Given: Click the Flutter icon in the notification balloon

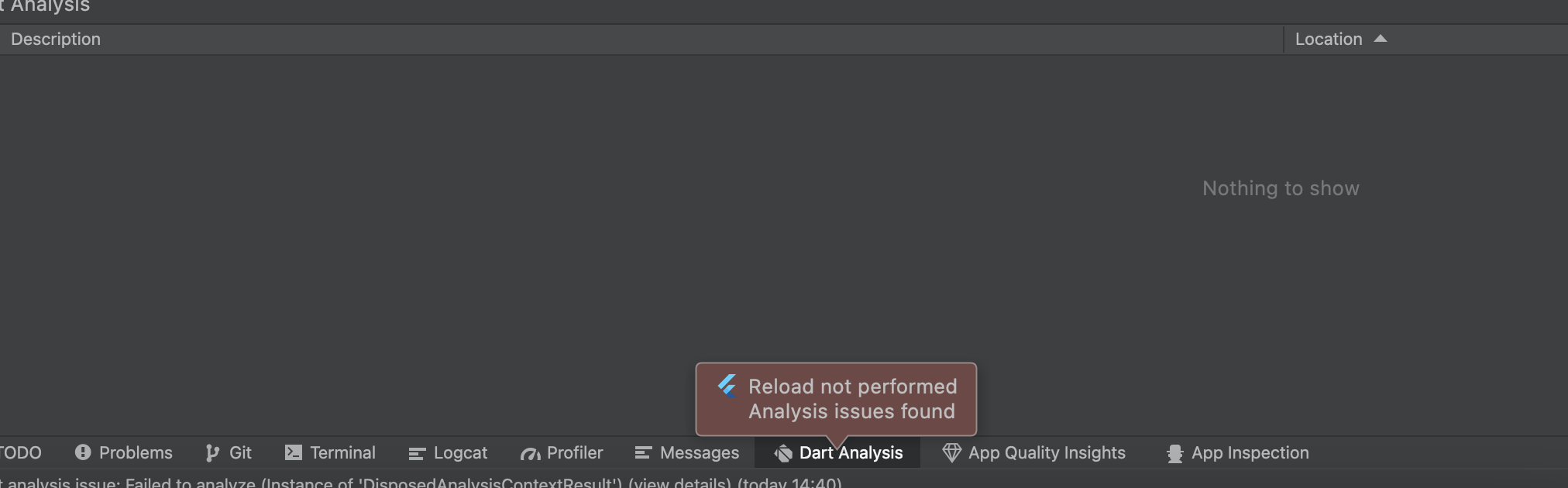Looking at the screenshot, I should 727,386.
